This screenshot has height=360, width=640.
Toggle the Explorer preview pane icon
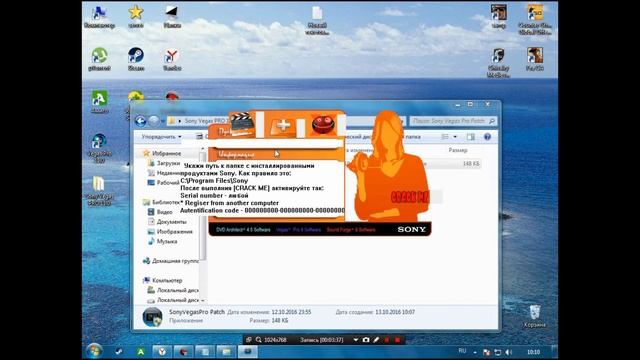pyautogui.click(x=471, y=137)
